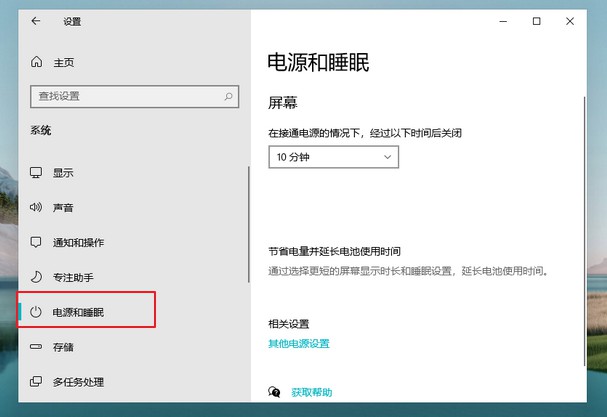Open 专注助手 settings page
607x417 pixels.
[x=73, y=278]
